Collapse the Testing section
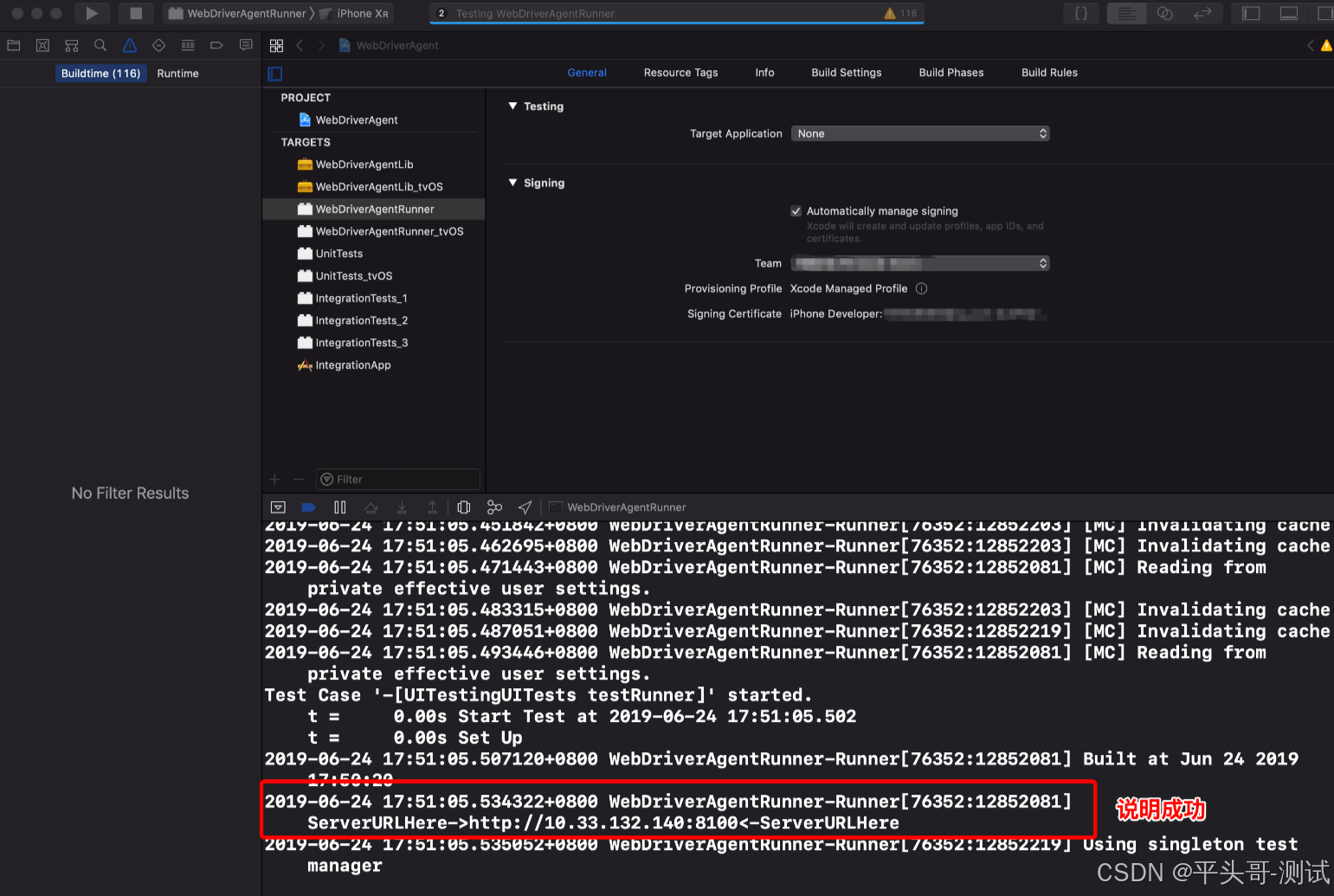This screenshot has width=1334, height=896. [513, 106]
